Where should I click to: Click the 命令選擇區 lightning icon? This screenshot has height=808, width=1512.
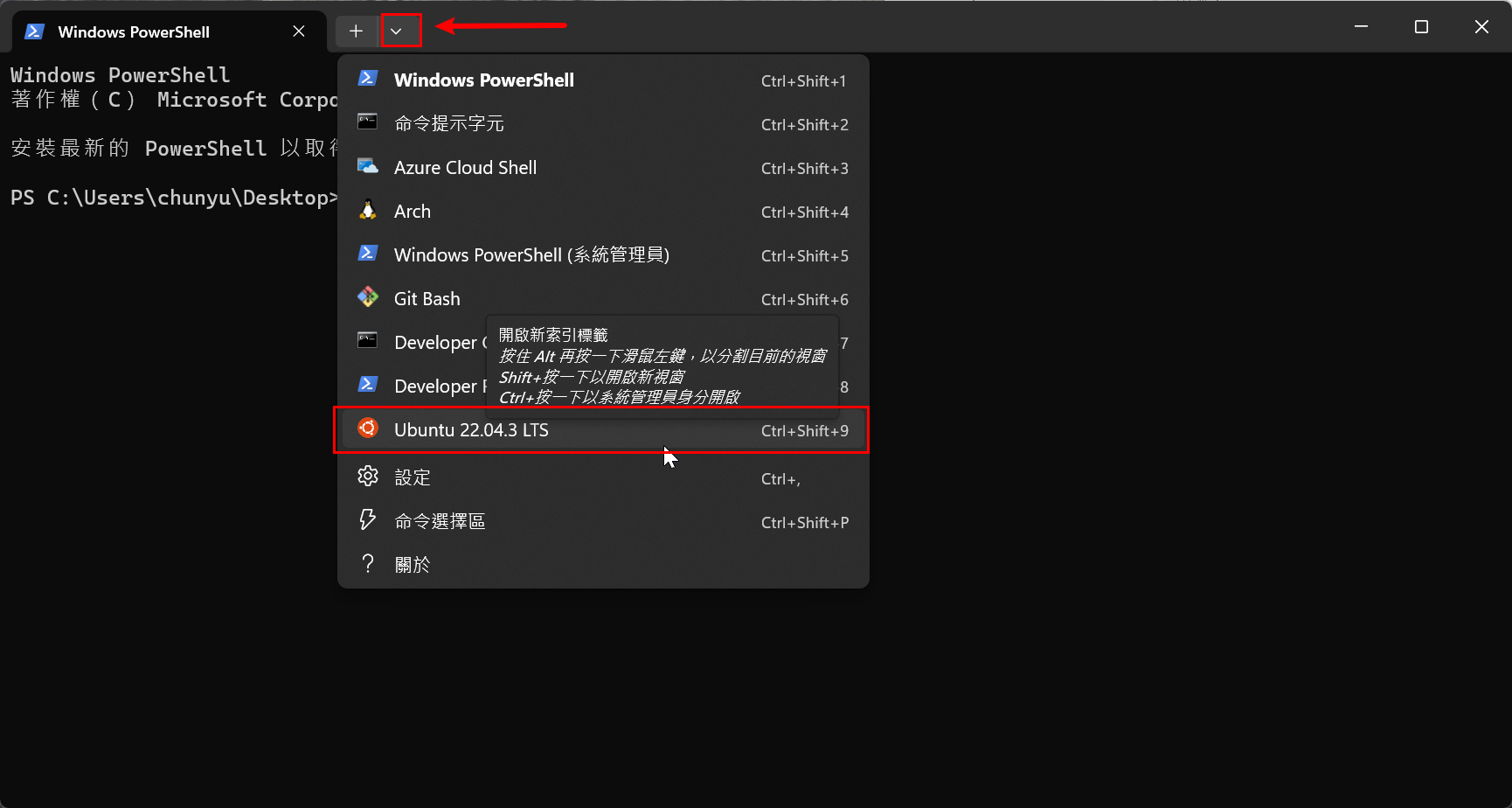[x=368, y=519]
